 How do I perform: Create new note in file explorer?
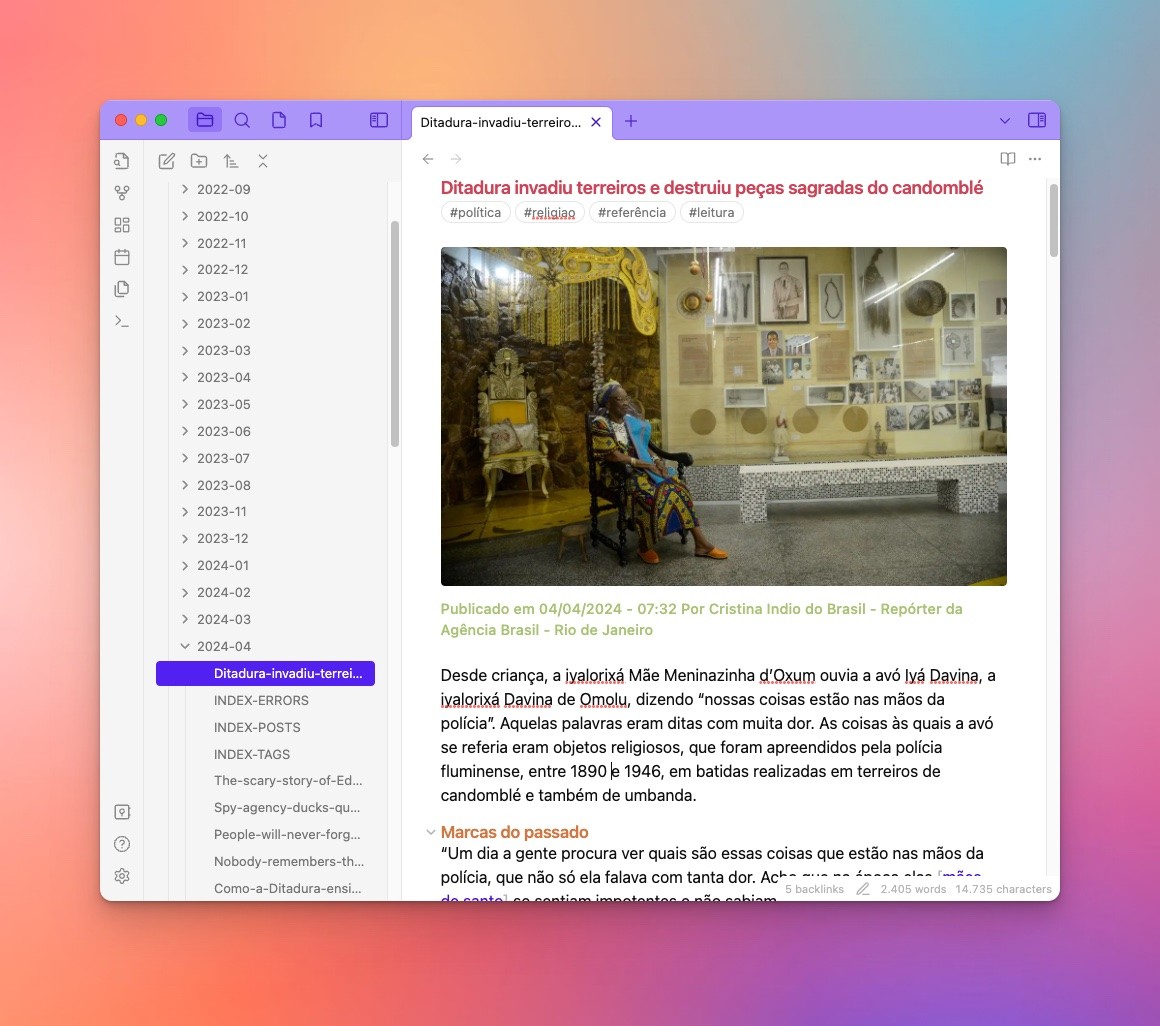tap(167, 161)
